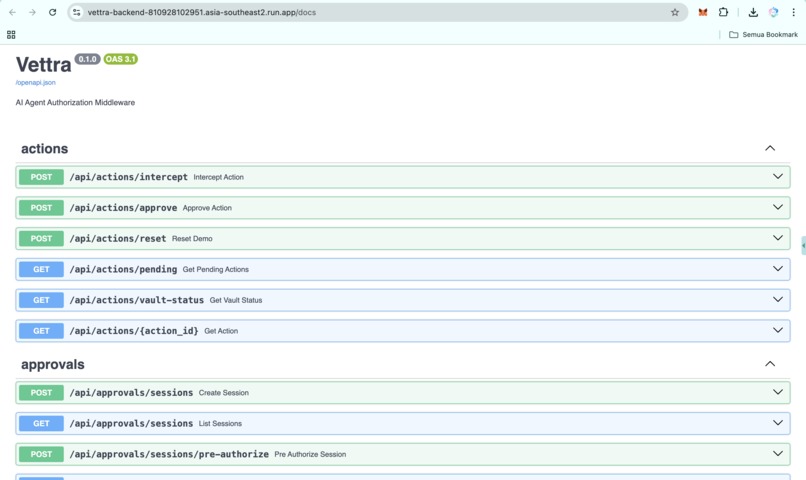Screen dimensions: 806x480
Task: Go forward with the browser forward arrow
Action: [32, 12]
